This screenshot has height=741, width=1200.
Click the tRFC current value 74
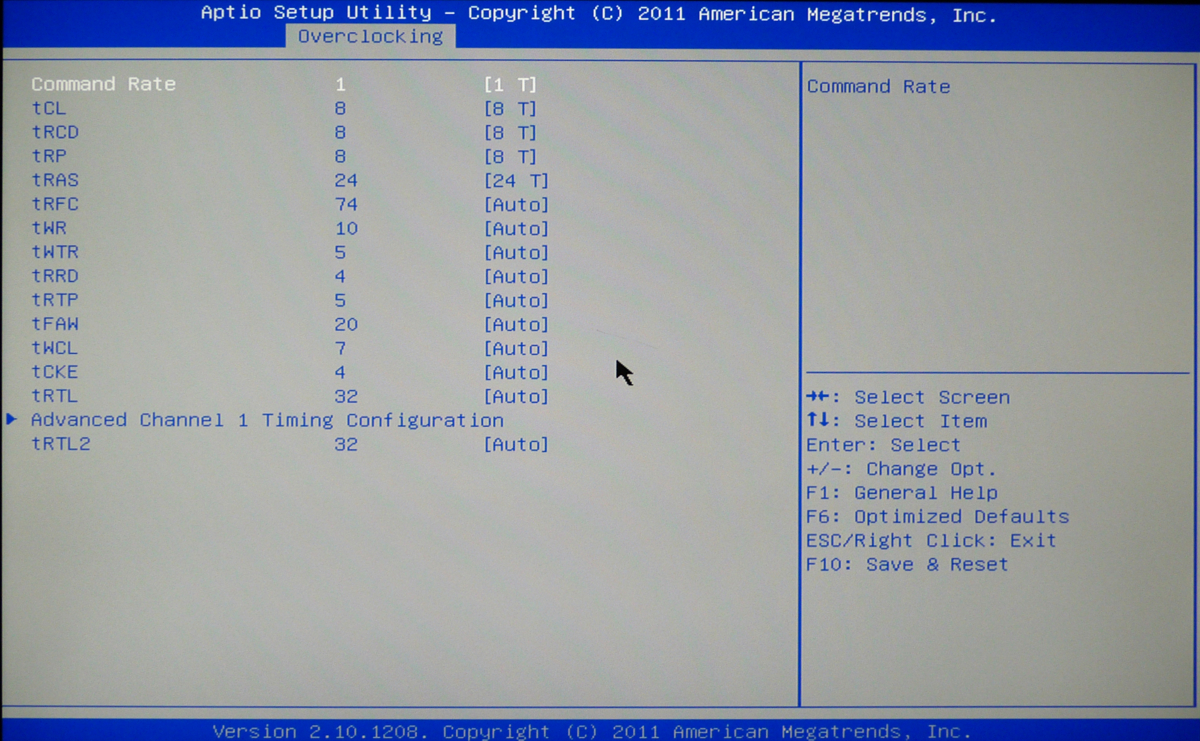click(x=346, y=204)
